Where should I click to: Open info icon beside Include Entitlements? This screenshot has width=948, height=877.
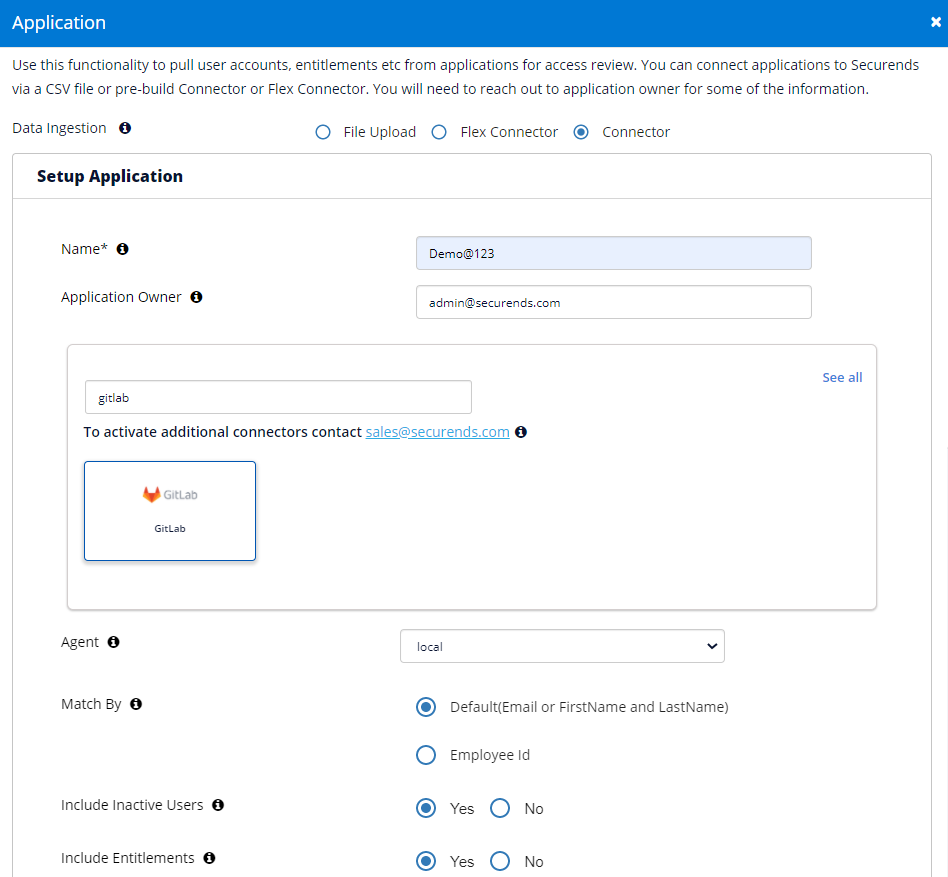pyautogui.click(x=209, y=858)
